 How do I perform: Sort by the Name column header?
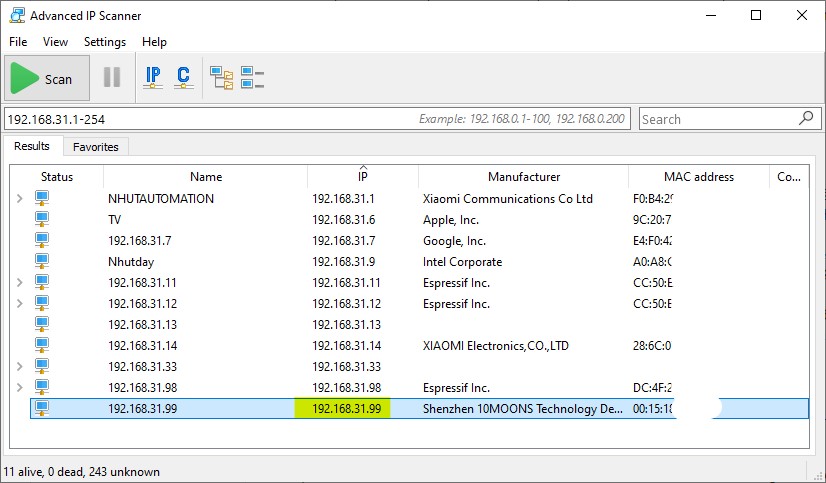[x=205, y=176]
